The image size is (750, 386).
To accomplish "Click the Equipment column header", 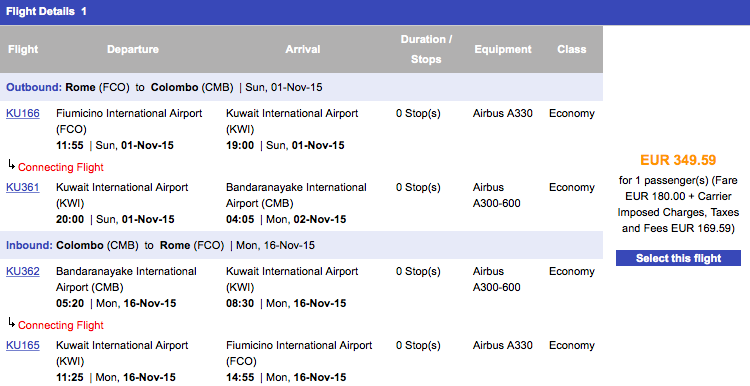I will click(503, 49).
